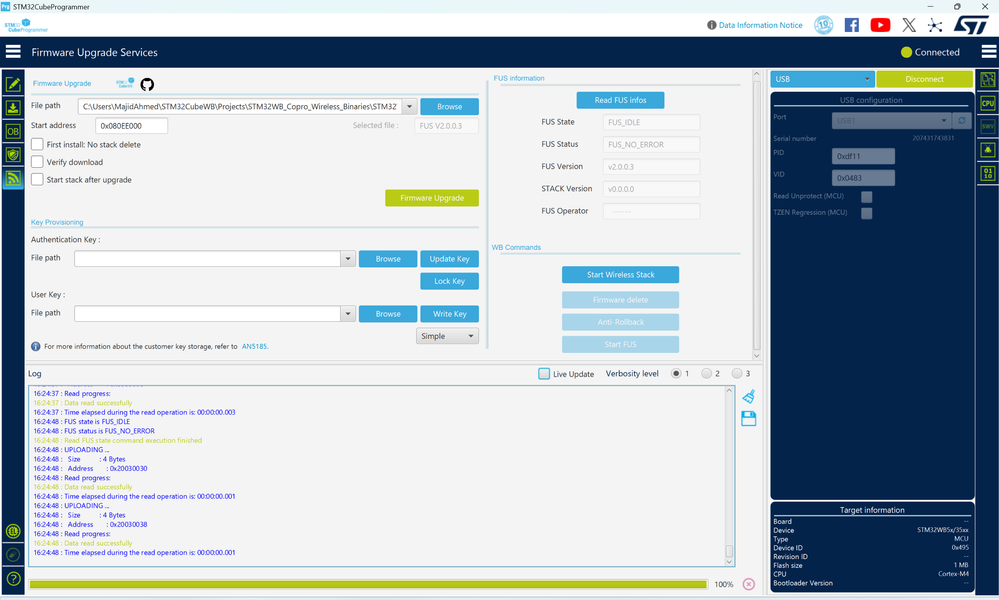Open the right-side hamburger menu icon
This screenshot has width=999, height=600.
coord(989,52)
